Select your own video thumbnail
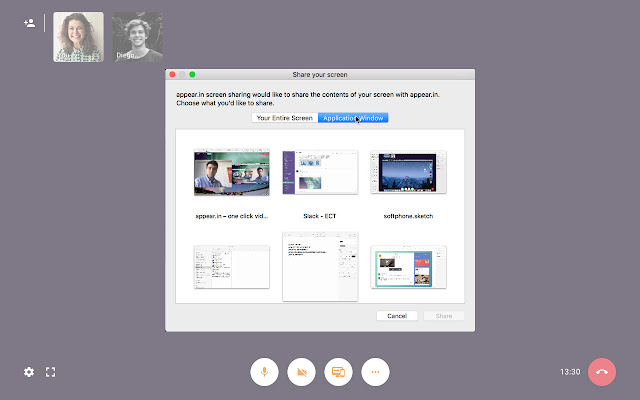Screen dimensions: 640x400 click(x=78, y=37)
